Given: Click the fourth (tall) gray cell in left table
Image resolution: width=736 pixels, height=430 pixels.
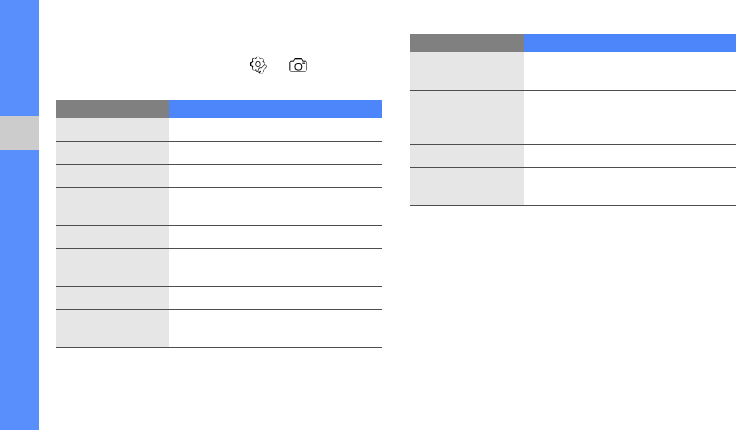Looking at the screenshot, I should tap(112, 206).
